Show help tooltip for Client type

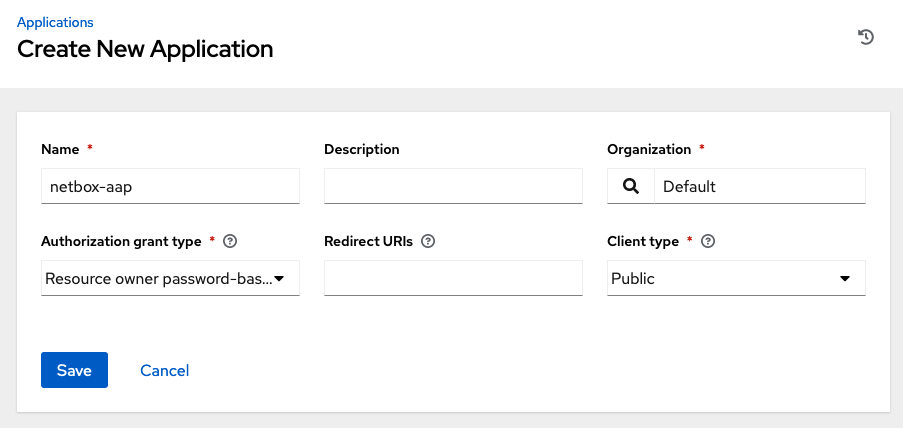coord(708,241)
